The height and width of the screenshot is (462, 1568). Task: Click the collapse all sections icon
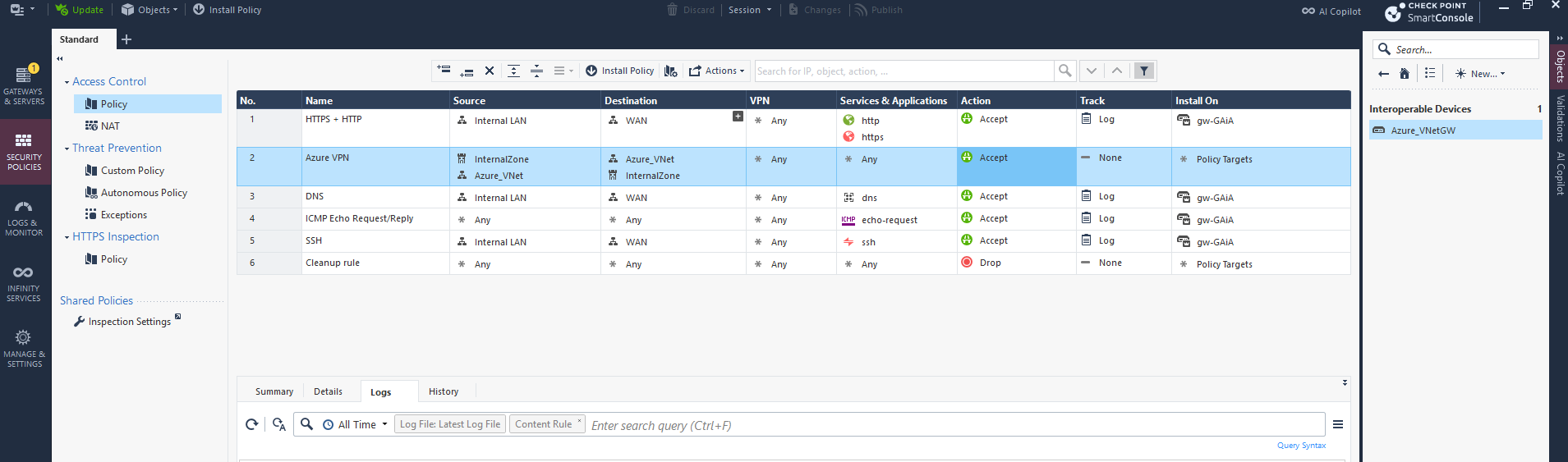pyautogui.click(x=536, y=71)
